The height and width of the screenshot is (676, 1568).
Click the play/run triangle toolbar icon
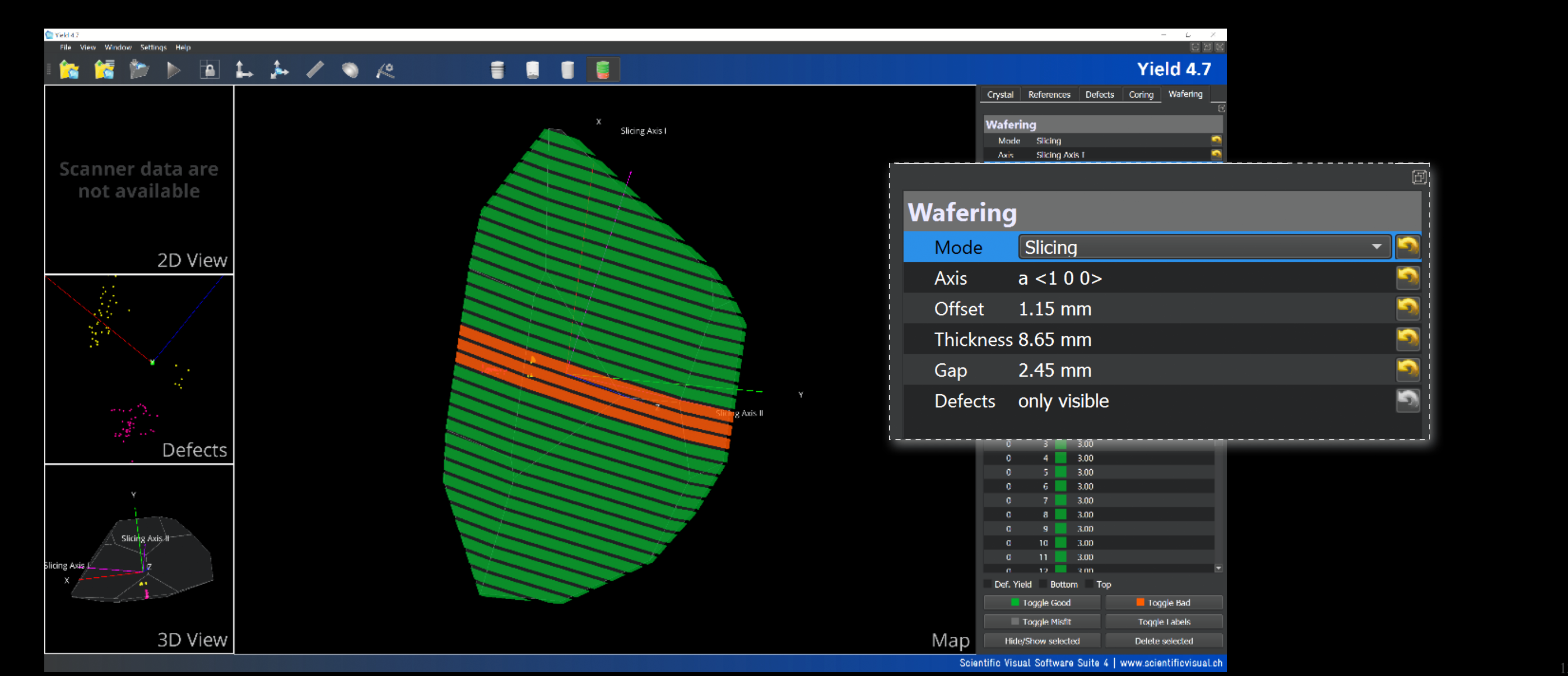pos(174,70)
